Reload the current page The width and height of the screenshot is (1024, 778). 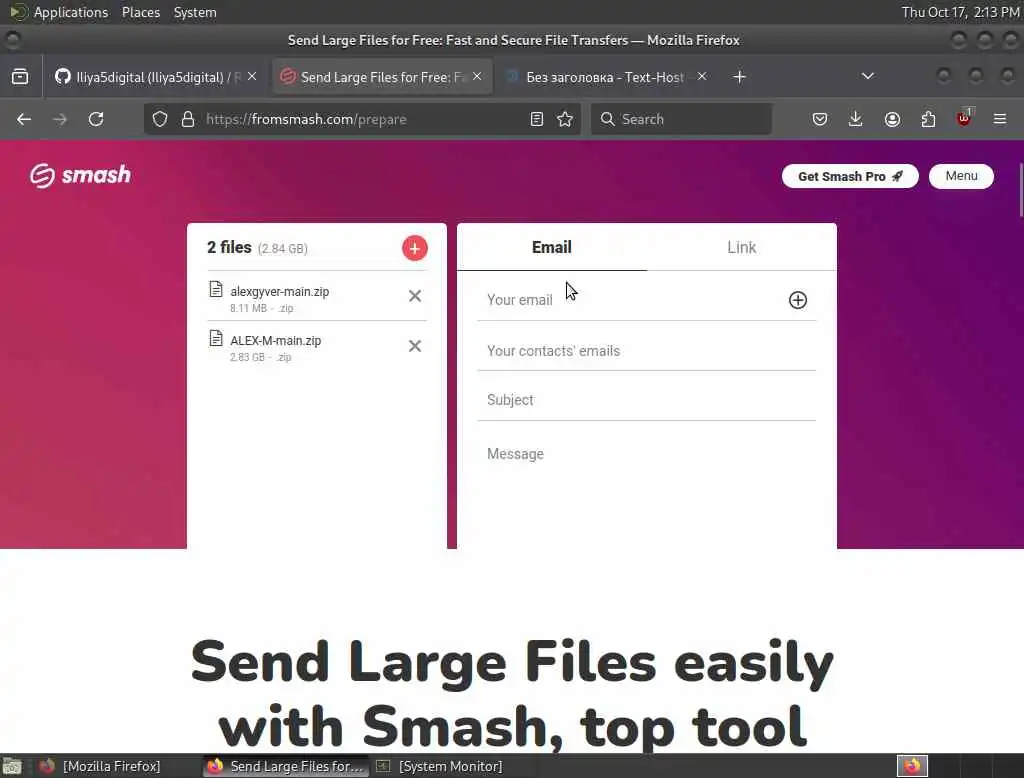(96, 119)
